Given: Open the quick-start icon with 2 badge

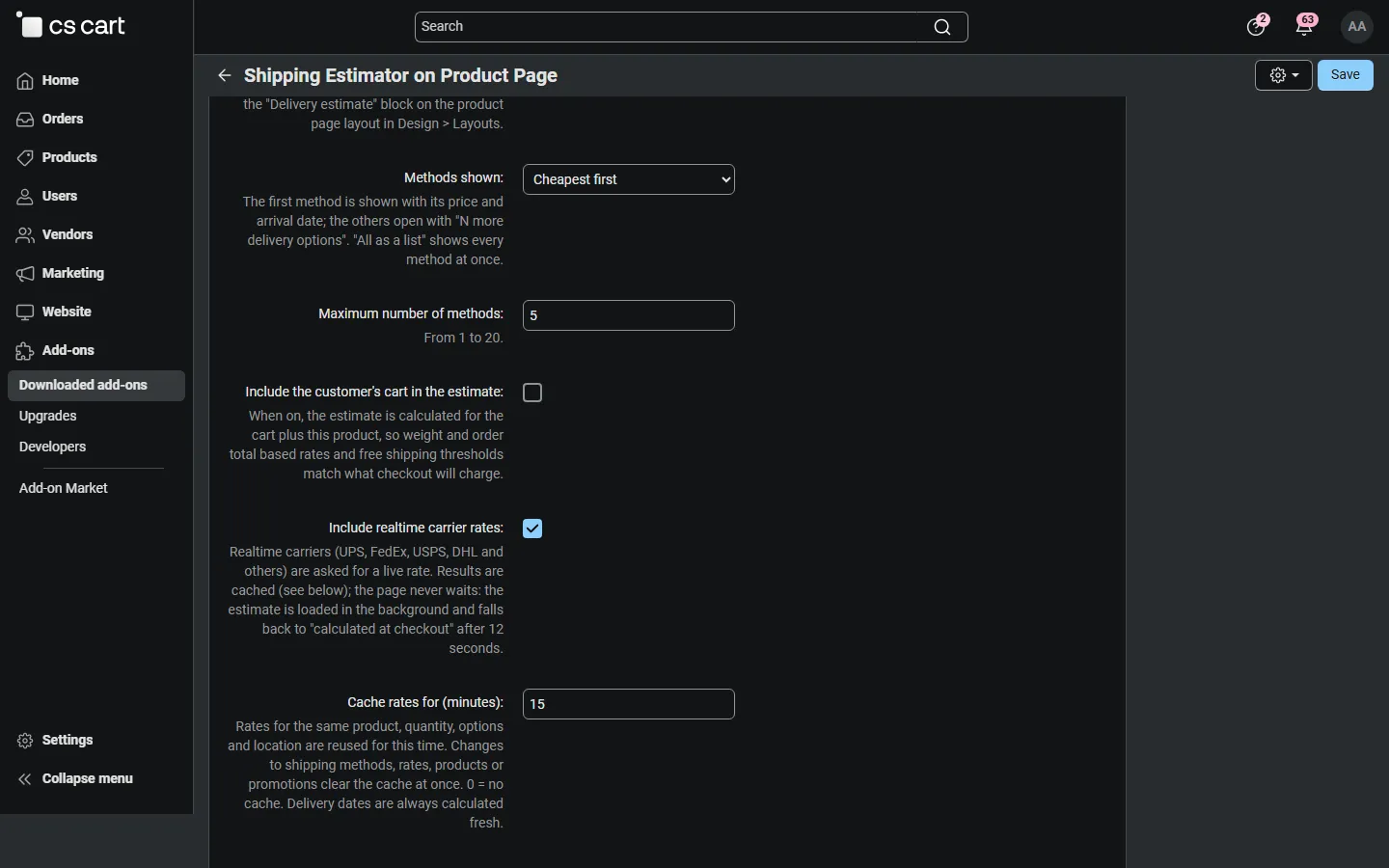Looking at the screenshot, I should (1258, 26).
